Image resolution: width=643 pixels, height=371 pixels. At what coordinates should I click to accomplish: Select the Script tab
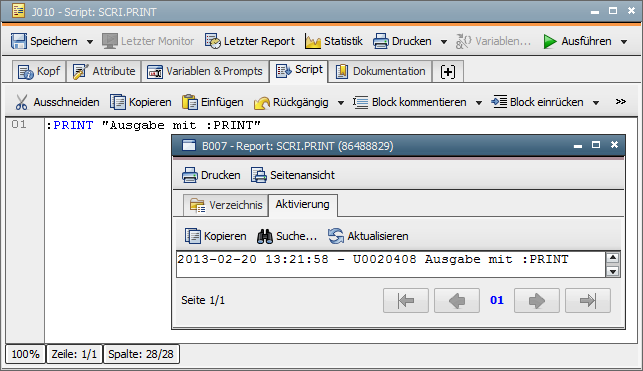(299, 71)
